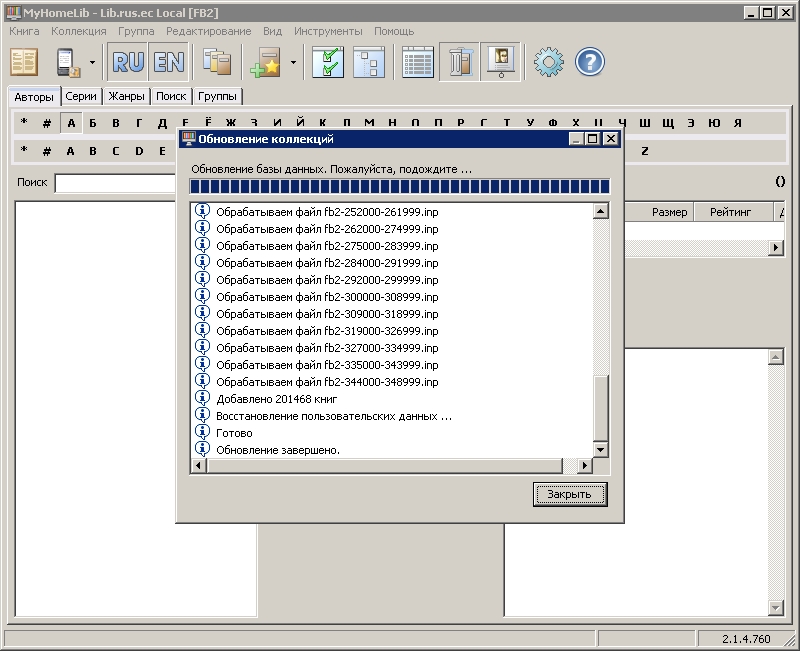Switch to the Жанры tab
The width and height of the screenshot is (800, 651).
pos(127,97)
